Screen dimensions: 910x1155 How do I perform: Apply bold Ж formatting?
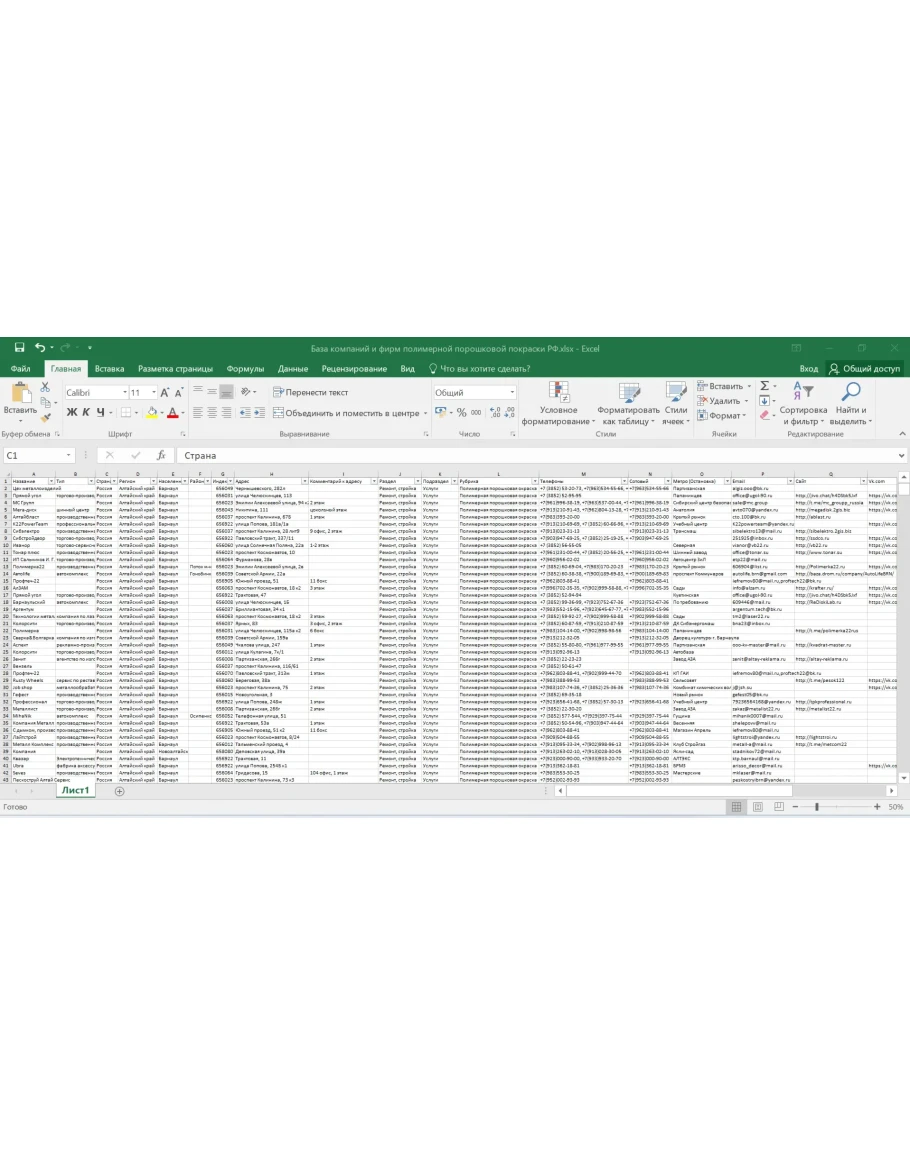pyautogui.click(x=71, y=412)
